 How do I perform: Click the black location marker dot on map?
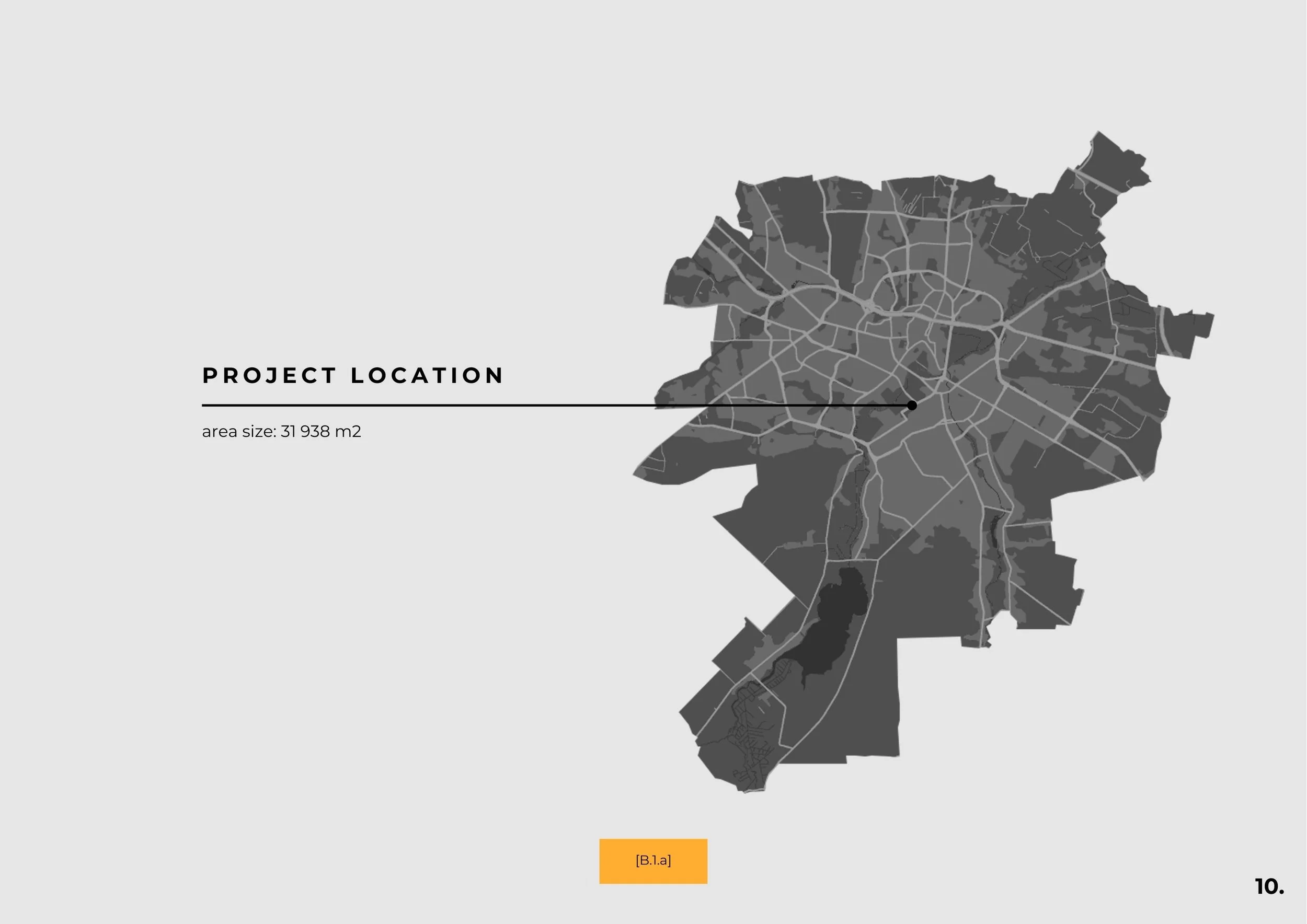[912, 405]
